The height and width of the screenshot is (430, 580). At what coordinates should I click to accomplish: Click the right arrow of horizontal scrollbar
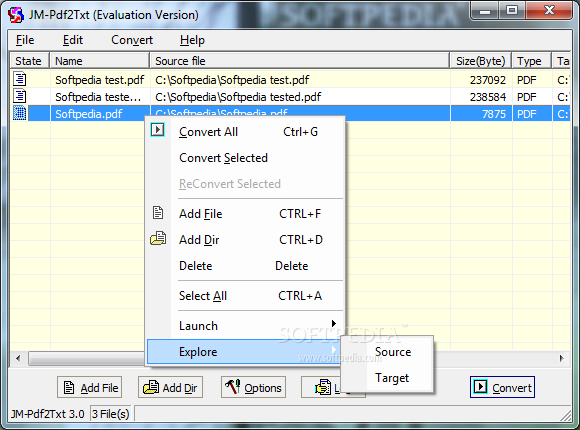(x=562, y=358)
